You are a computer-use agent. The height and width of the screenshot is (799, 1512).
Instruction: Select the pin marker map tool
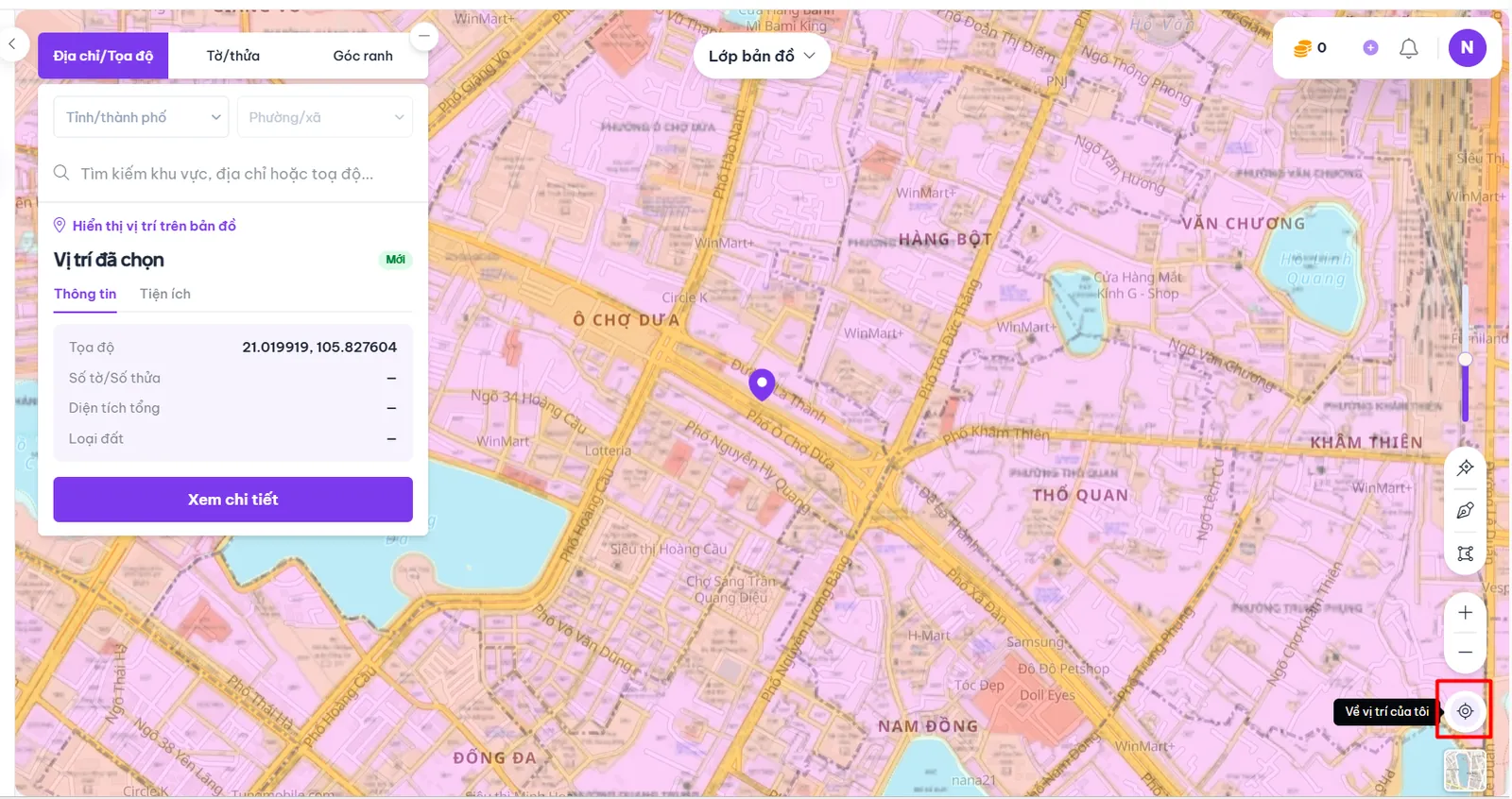point(1465,467)
